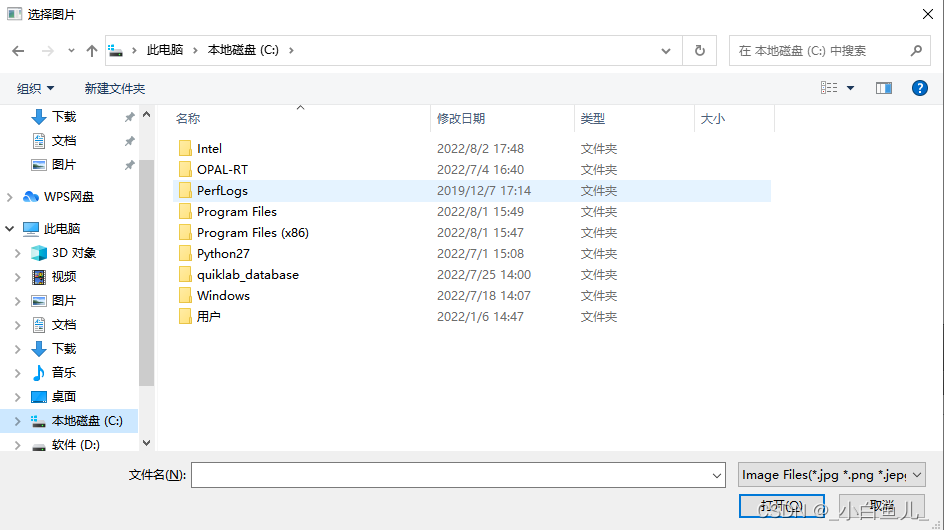This screenshot has width=944, height=530.
Task: Create a folder with 新建文件夹
Action: click(x=115, y=89)
